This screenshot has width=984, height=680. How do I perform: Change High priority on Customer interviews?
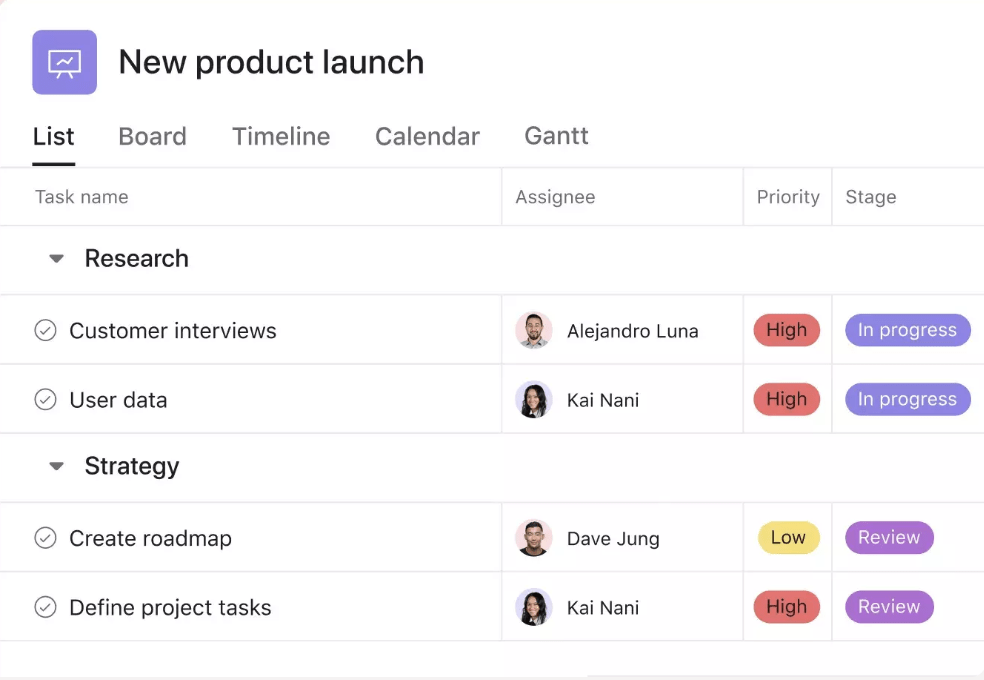(787, 330)
